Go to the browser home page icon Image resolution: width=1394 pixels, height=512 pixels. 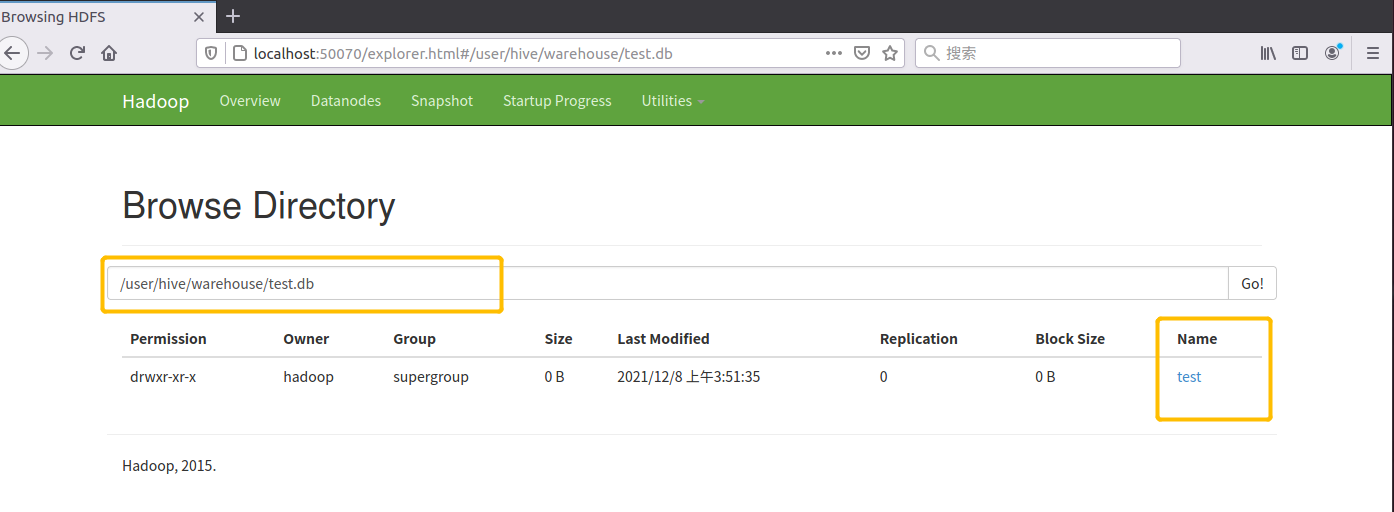click(109, 53)
